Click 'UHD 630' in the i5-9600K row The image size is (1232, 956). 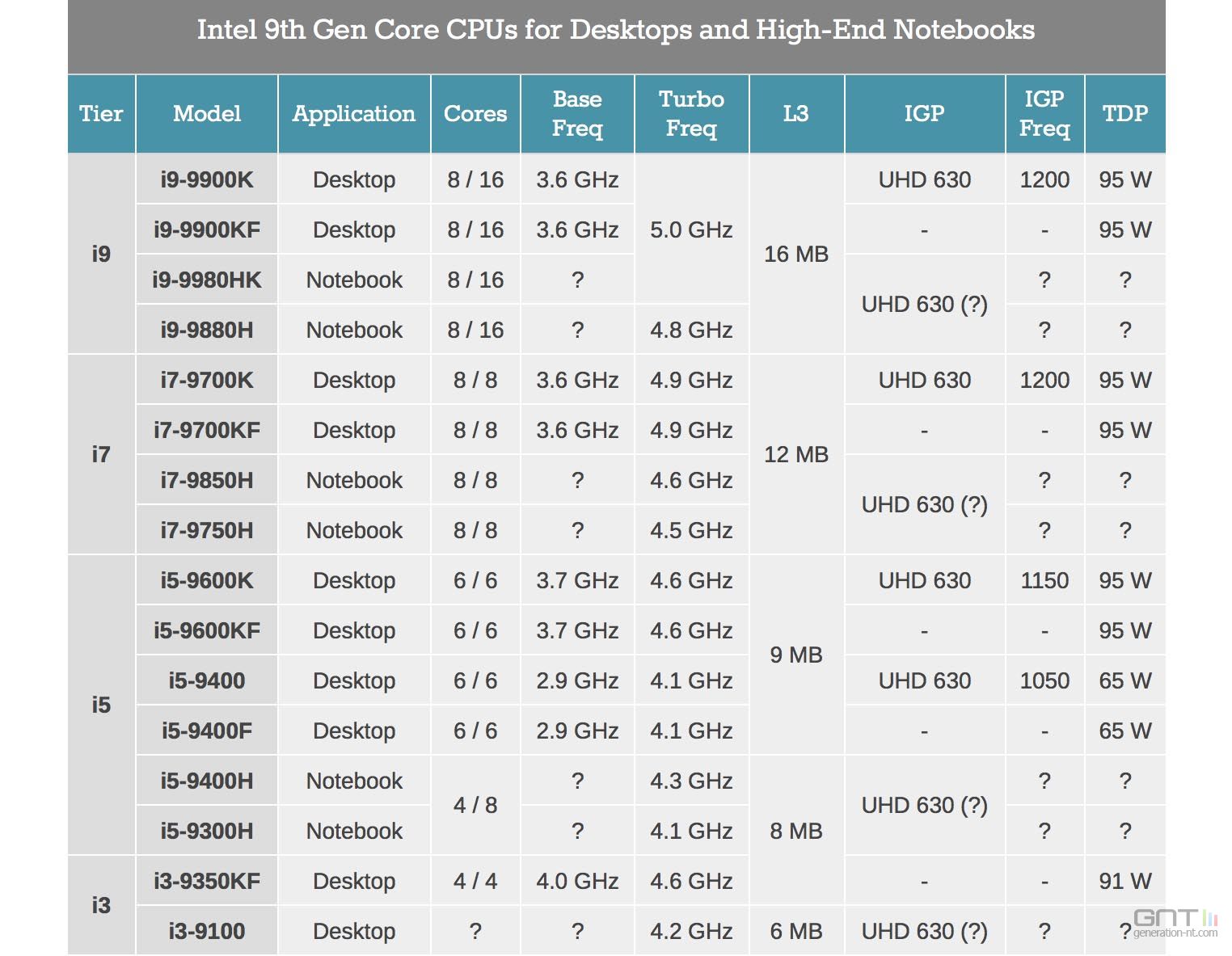(x=925, y=580)
